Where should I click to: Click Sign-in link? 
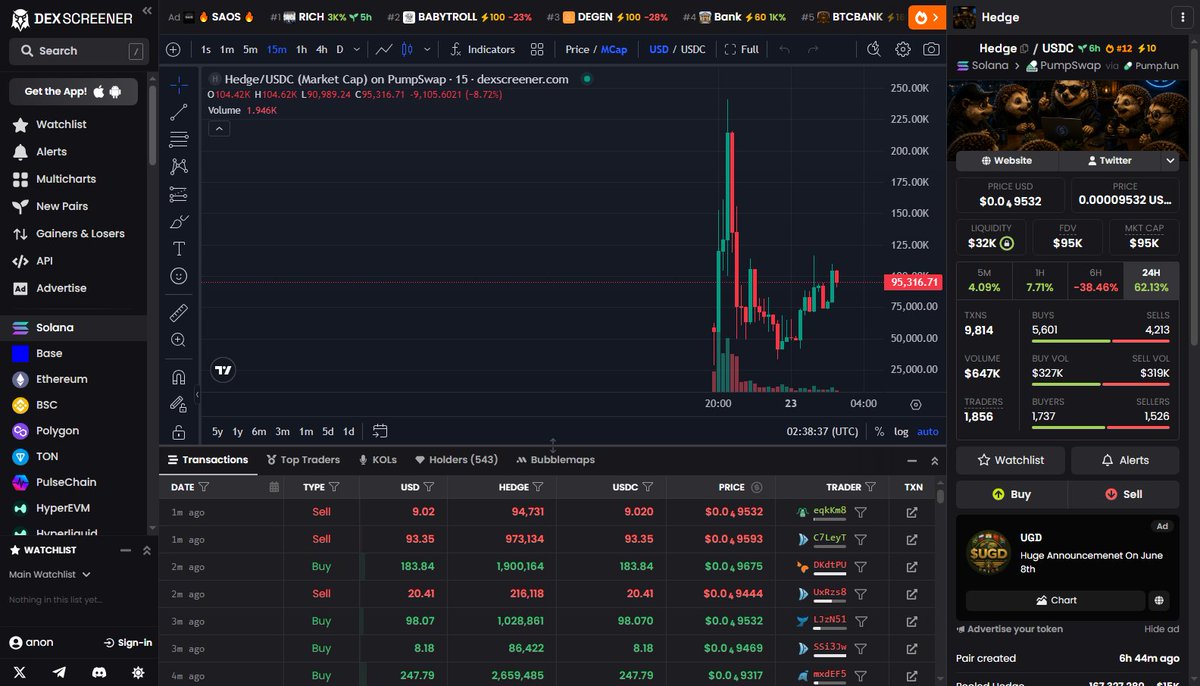click(x=128, y=643)
